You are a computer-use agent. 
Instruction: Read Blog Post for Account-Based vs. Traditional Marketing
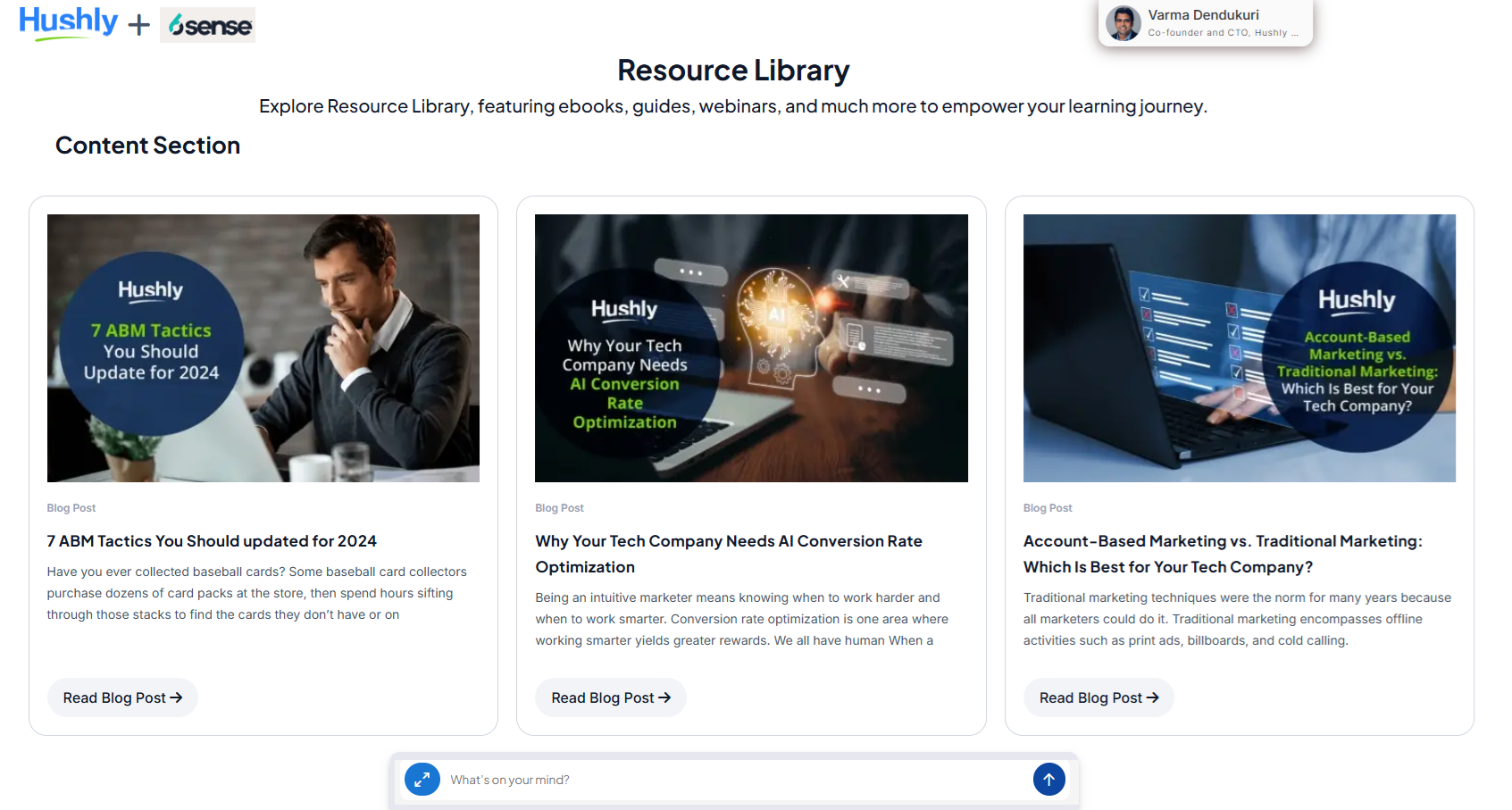(x=1098, y=697)
